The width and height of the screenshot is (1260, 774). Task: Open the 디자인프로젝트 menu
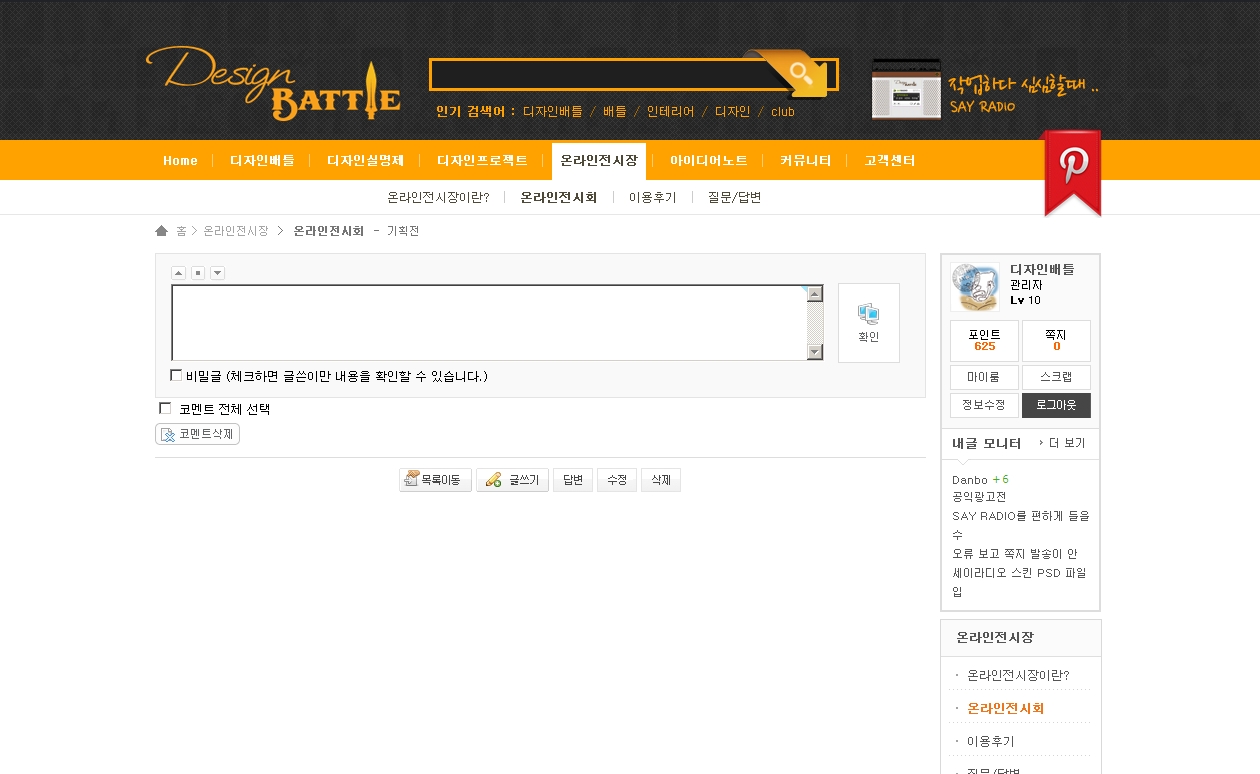[482, 161]
